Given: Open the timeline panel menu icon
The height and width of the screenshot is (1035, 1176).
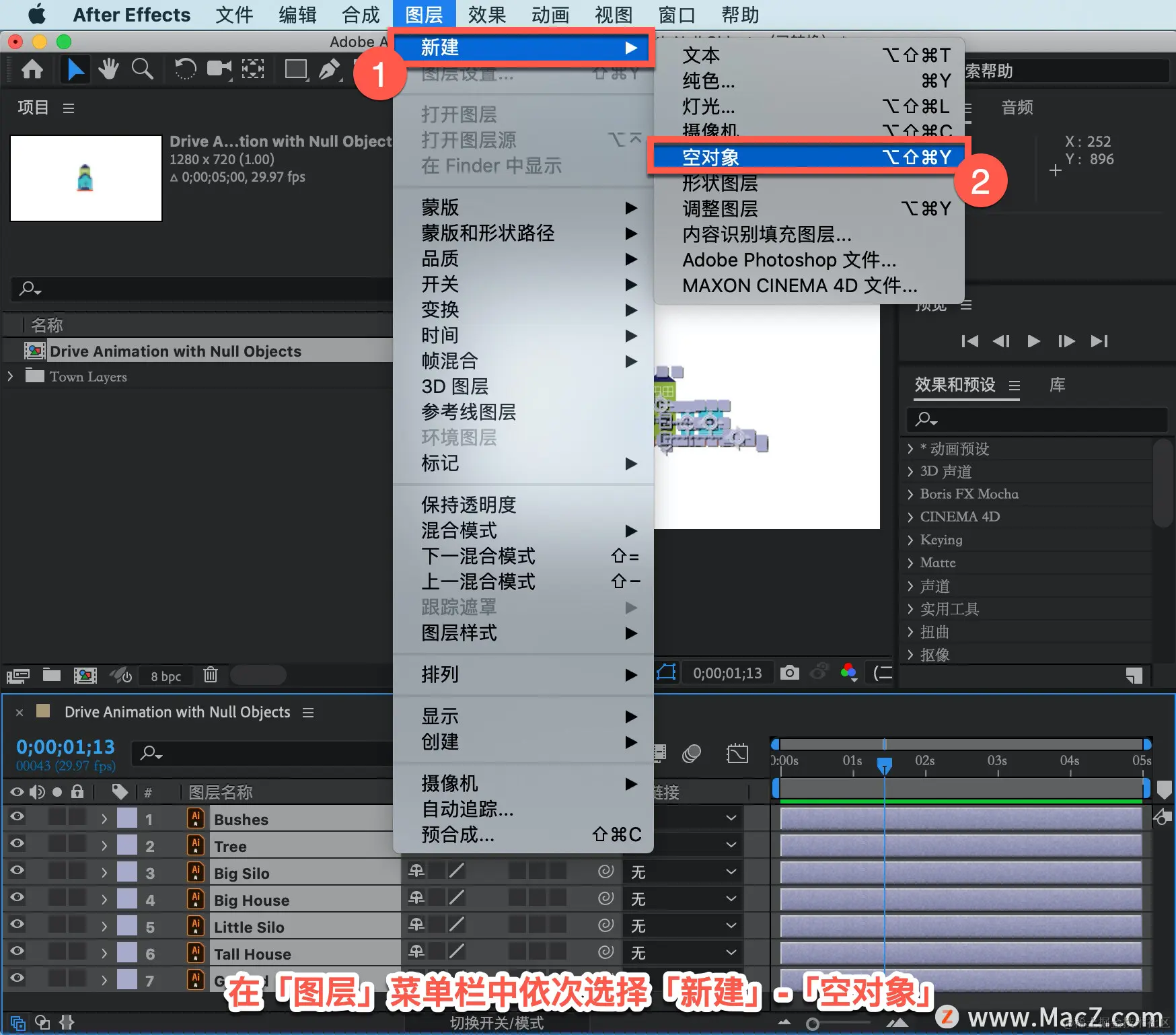Looking at the screenshot, I should pyautogui.click(x=308, y=713).
